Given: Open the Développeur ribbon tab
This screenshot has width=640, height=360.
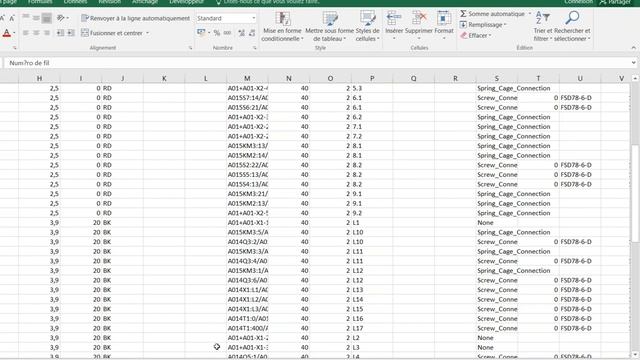Looking at the screenshot, I should [x=187, y=2].
